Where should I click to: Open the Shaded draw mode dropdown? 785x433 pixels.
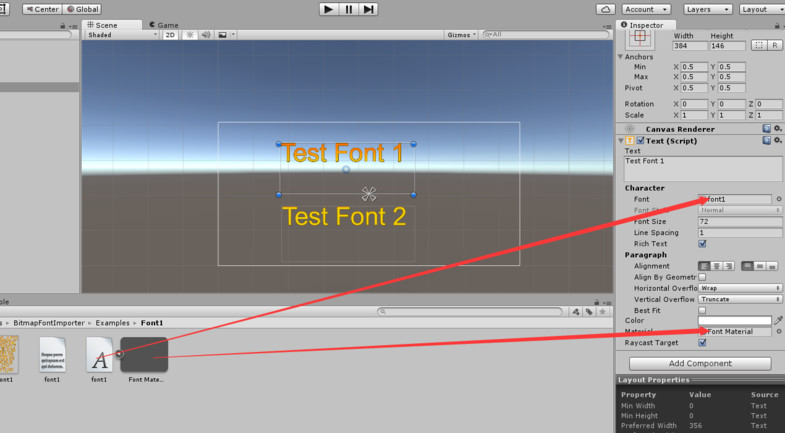pos(123,35)
